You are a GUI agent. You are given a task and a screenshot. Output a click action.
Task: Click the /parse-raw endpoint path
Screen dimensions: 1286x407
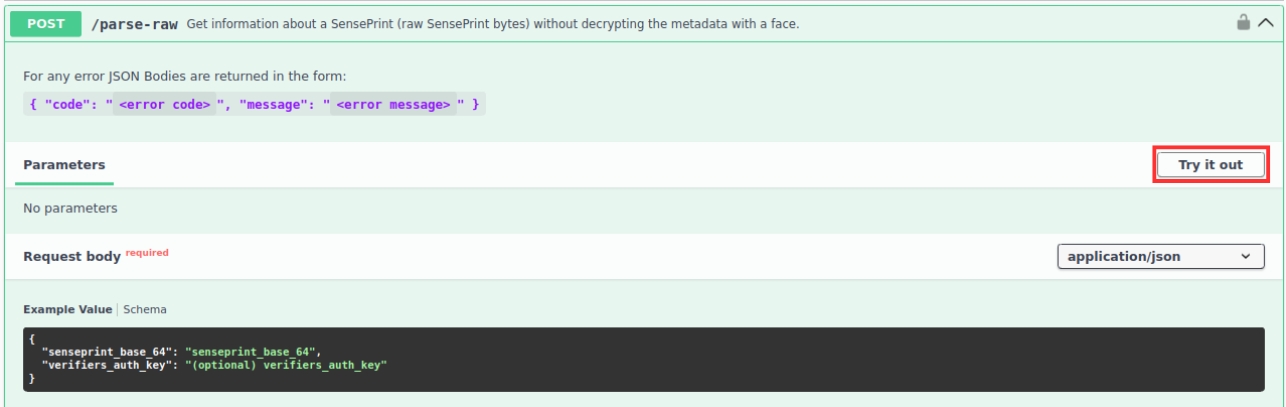pos(135,23)
